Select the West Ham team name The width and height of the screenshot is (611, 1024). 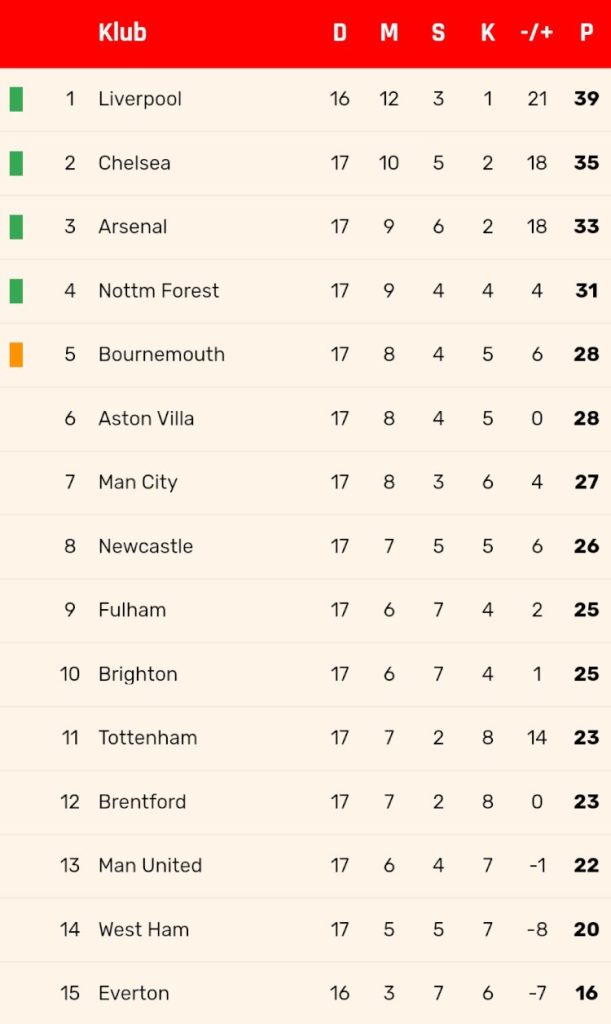(144, 929)
